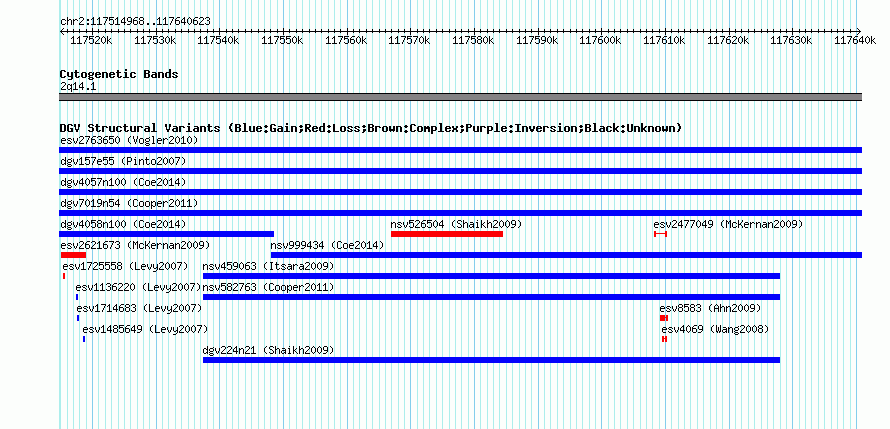Click the nsv999434 (Coe2014) label

tap(327, 245)
